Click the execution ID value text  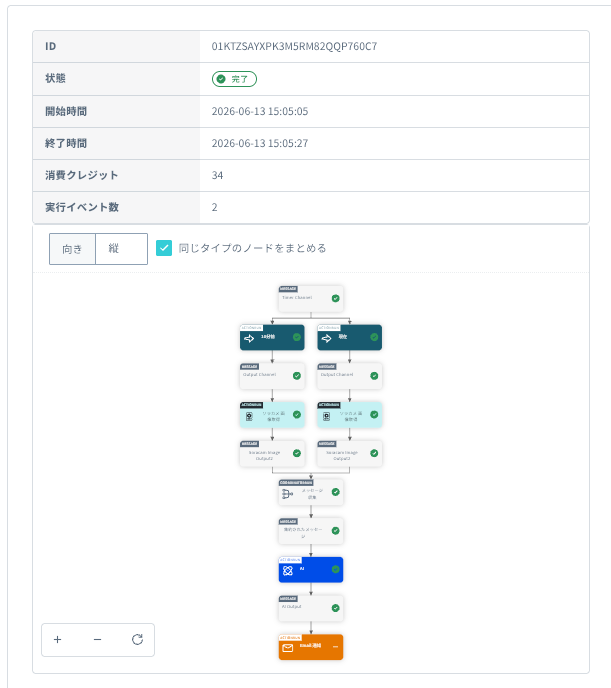click(294, 47)
